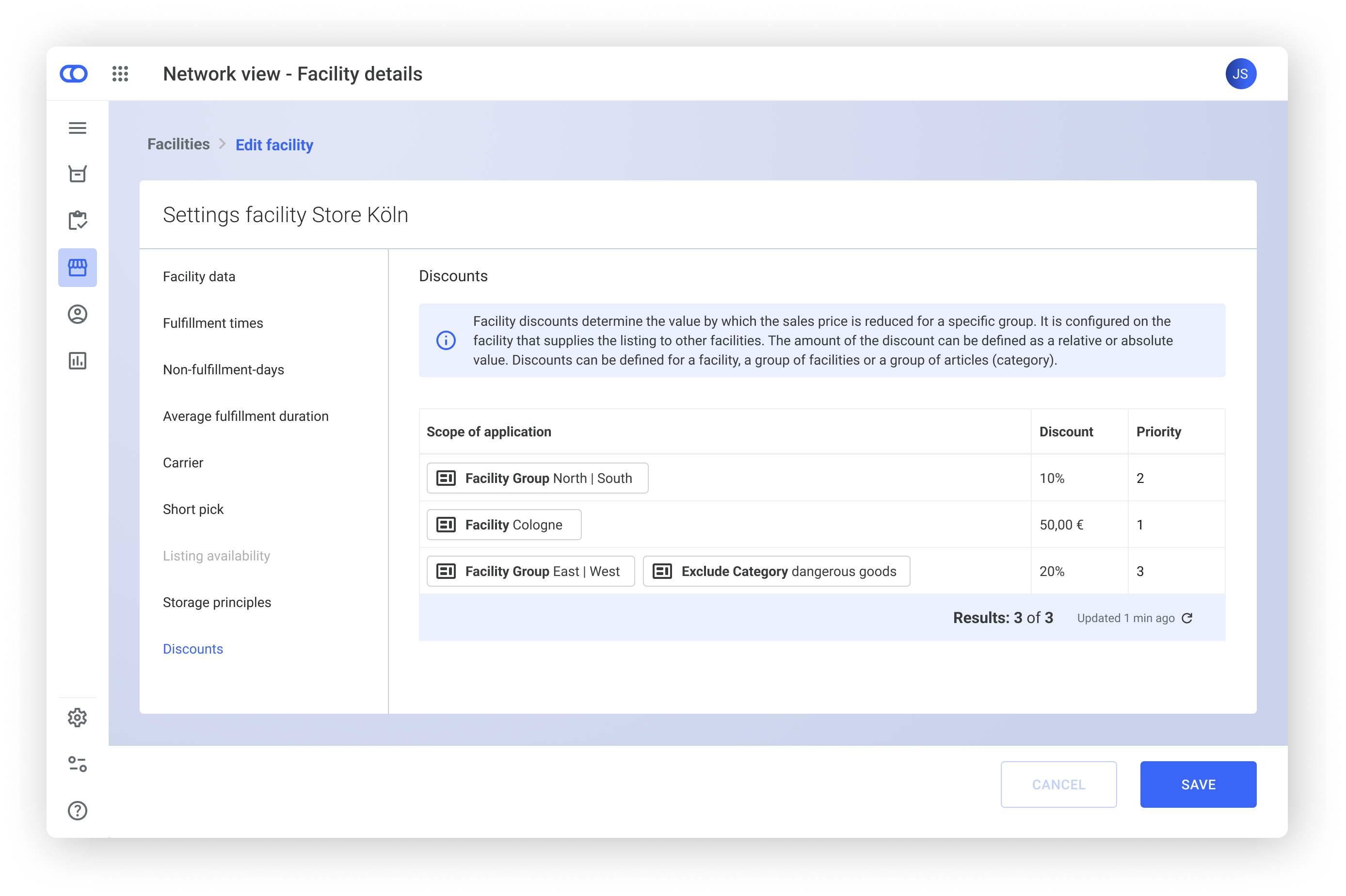Open the apps grid launcher

[x=120, y=74]
